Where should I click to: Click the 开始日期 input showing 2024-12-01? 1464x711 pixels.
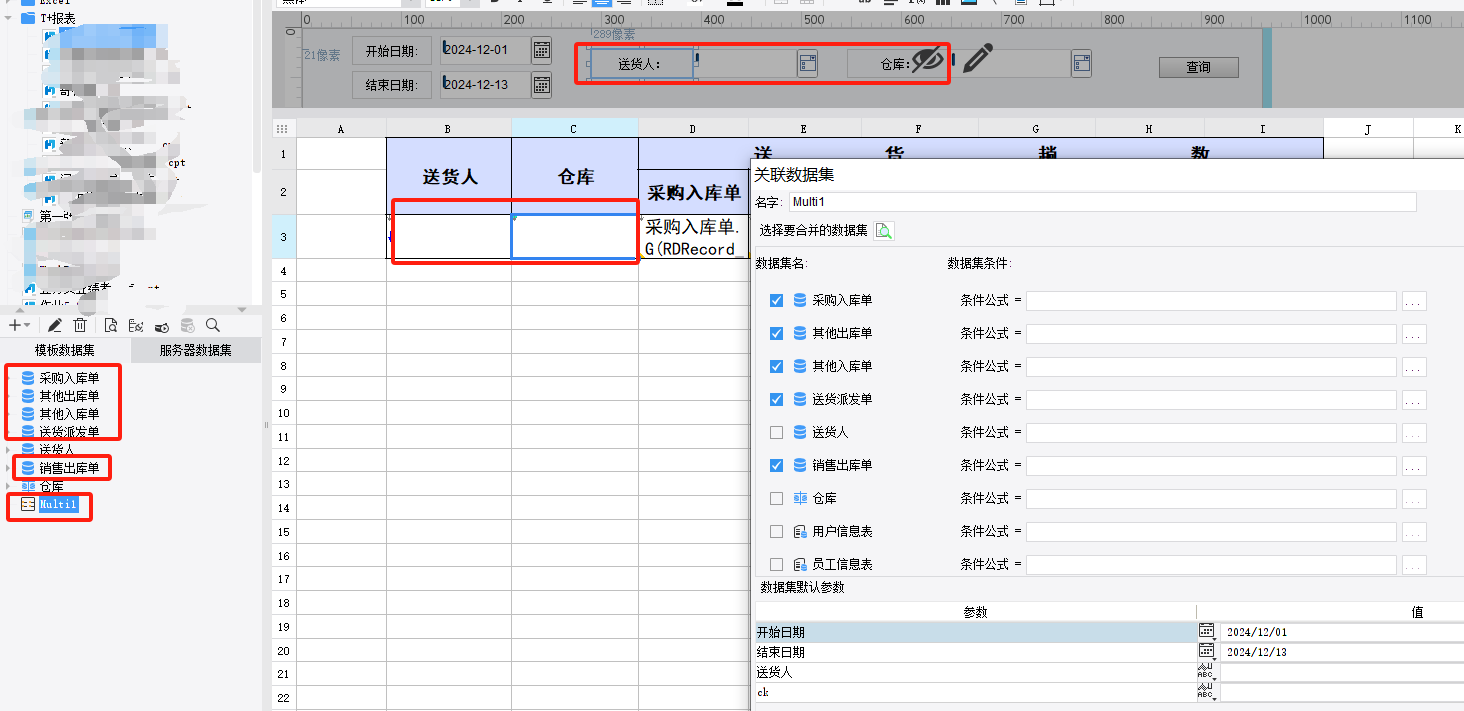pyautogui.click(x=485, y=51)
